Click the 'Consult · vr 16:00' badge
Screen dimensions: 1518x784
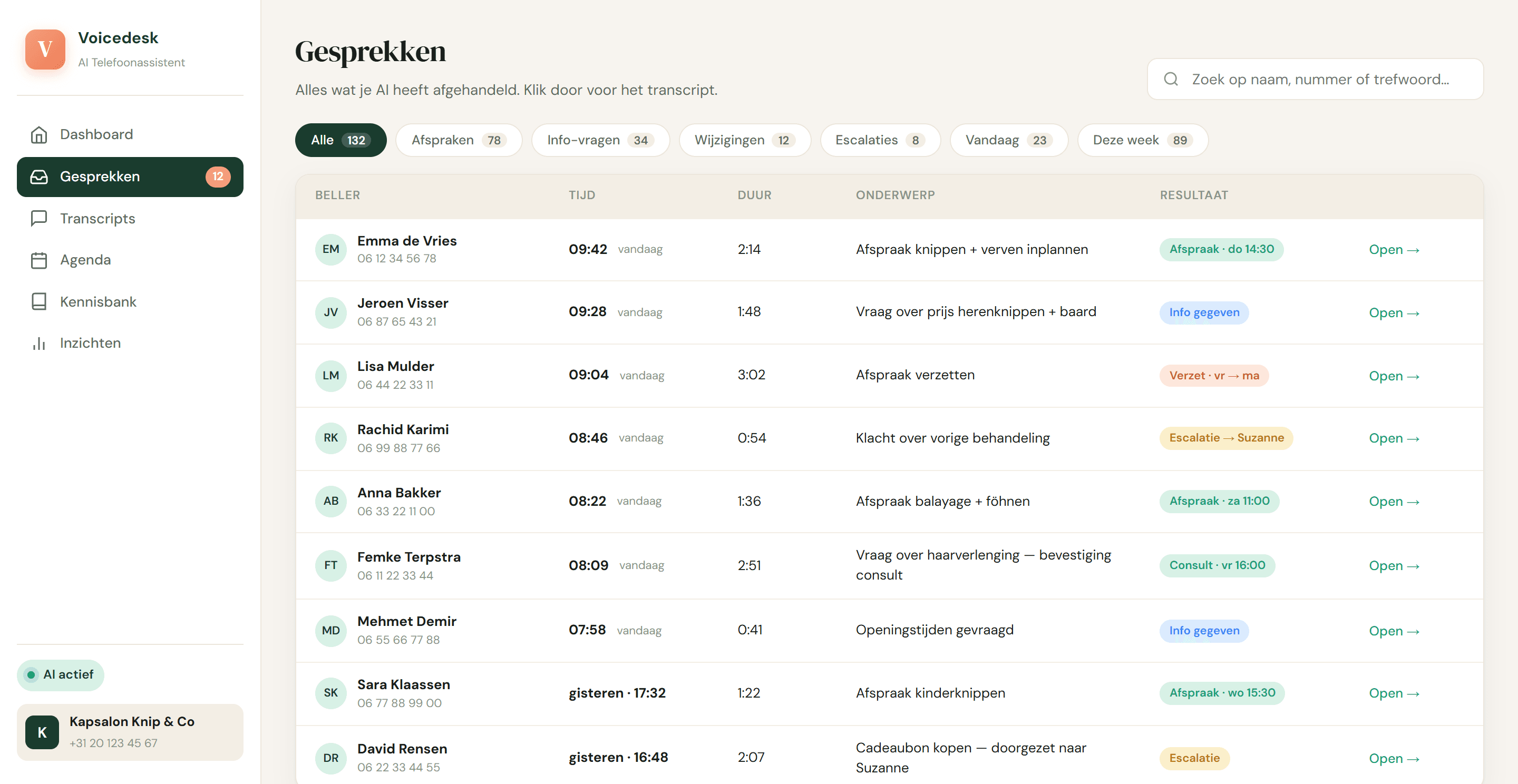point(1217,565)
